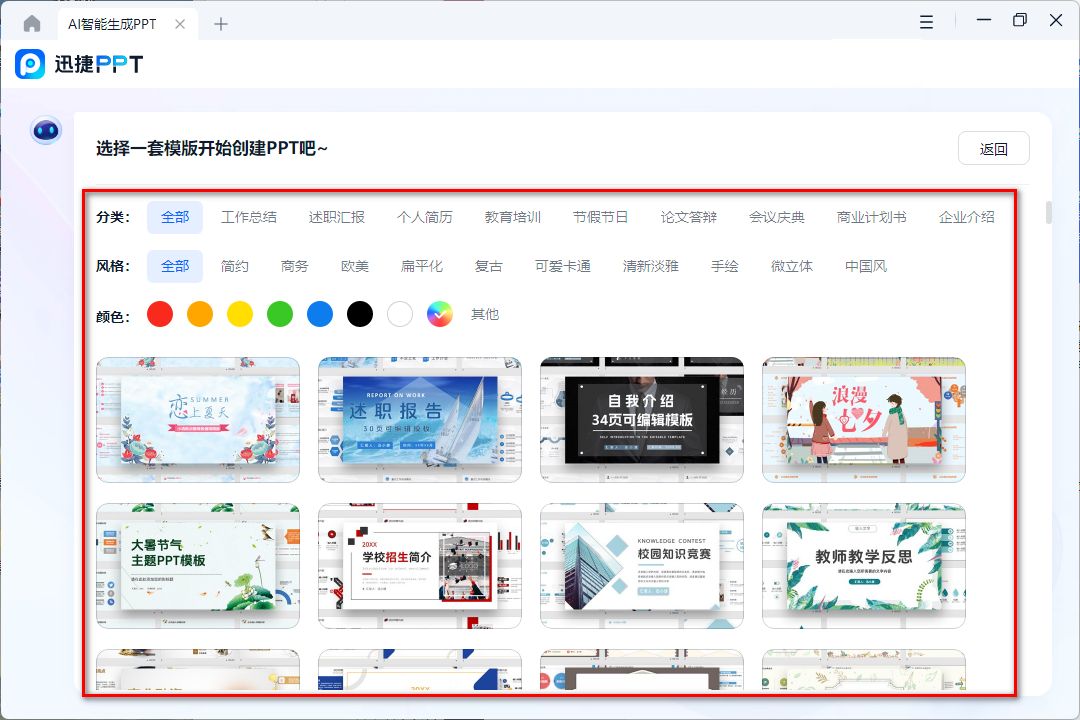Filter category by 述职汇报

[x=337, y=217]
